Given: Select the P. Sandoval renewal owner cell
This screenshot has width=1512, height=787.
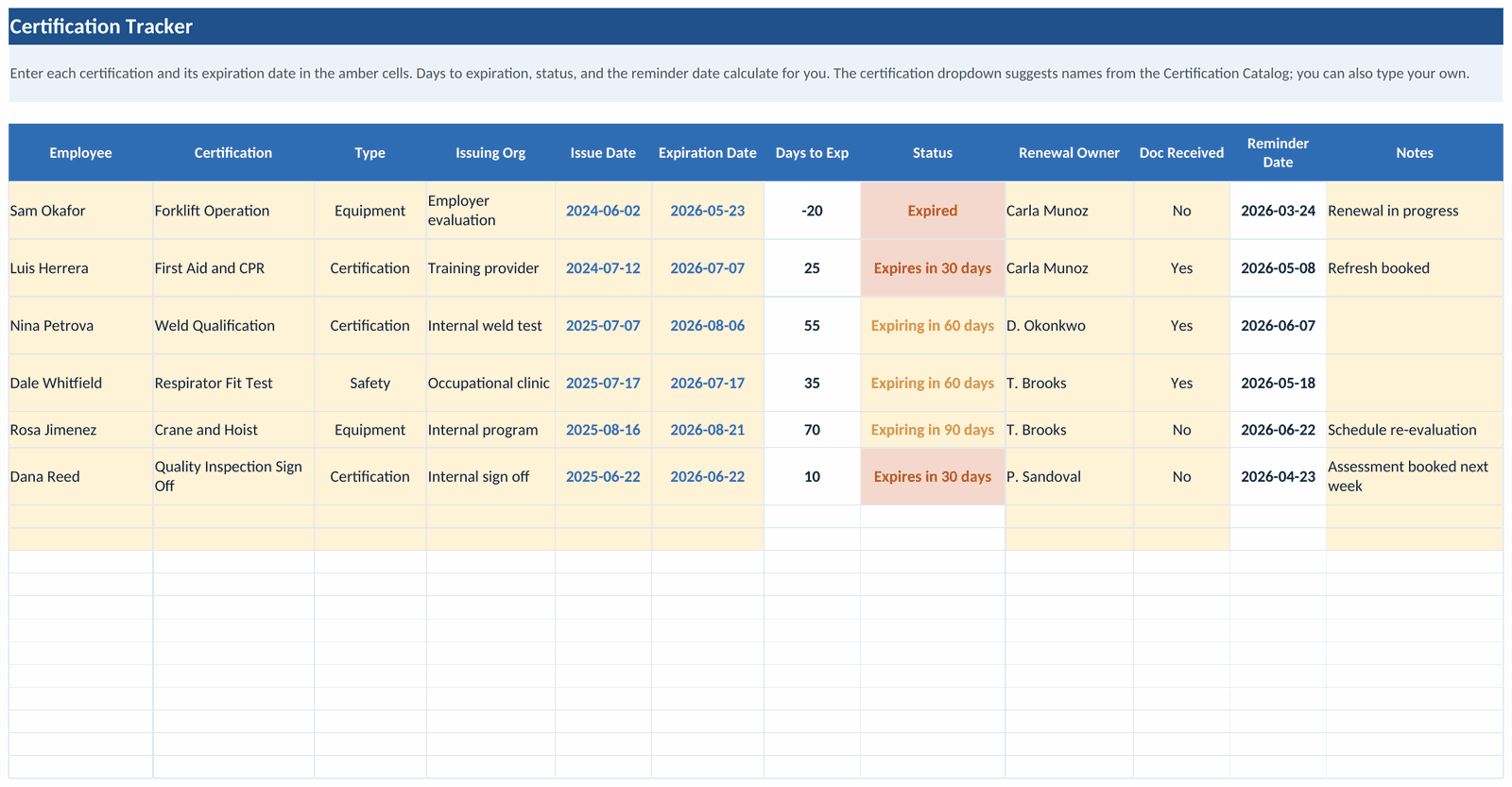Looking at the screenshot, I should point(1069,476).
